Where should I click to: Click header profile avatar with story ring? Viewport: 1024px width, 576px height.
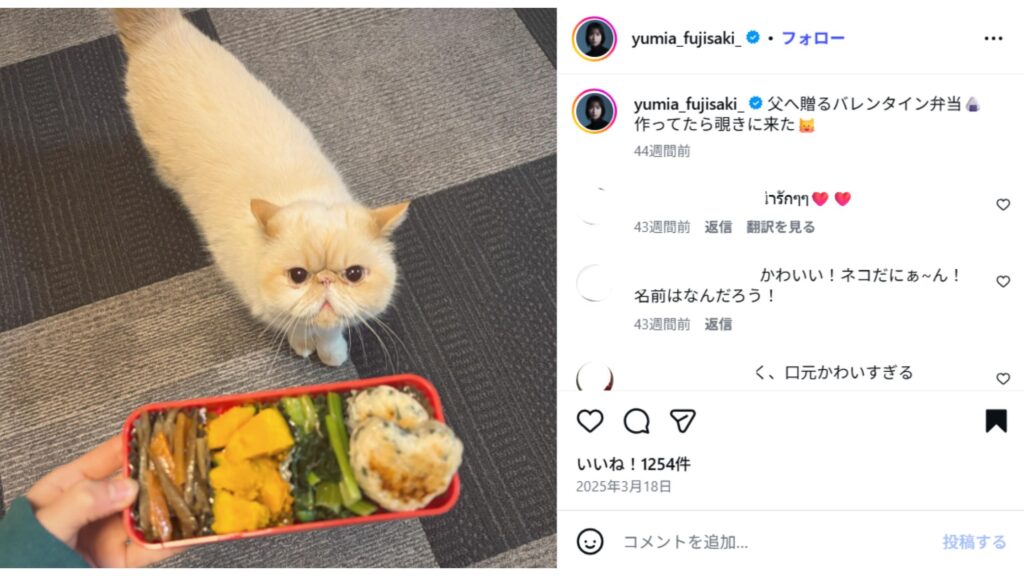tap(594, 39)
